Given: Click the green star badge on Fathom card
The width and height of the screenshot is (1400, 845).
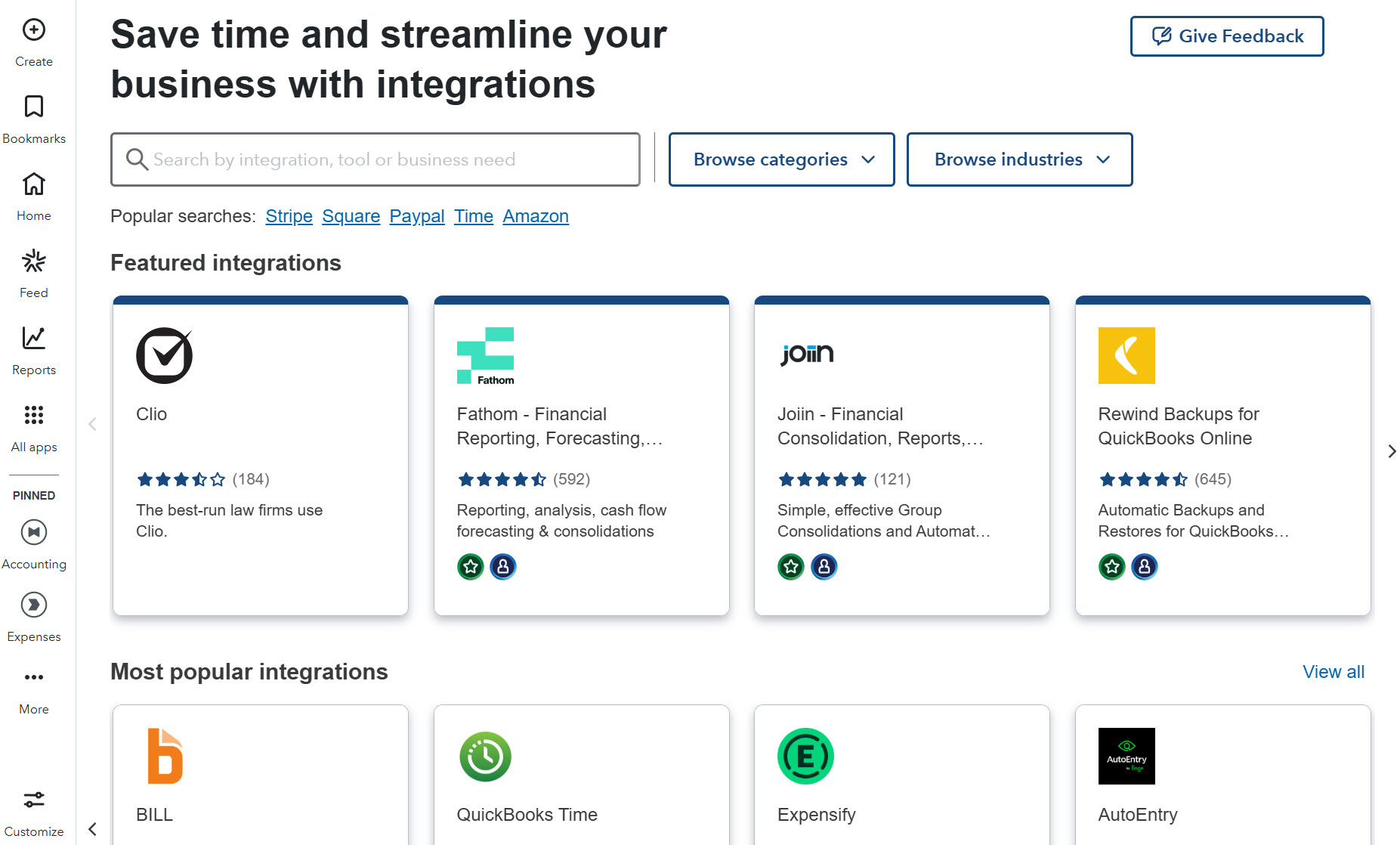Looking at the screenshot, I should click(470, 566).
